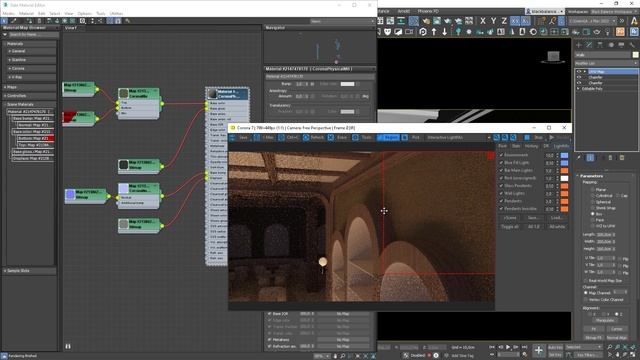Image resolution: width=640 pixels, height=360 pixels.
Task: Click the delete selected trash icon in Slate toolbar
Action: pyautogui.click(x=39, y=20)
